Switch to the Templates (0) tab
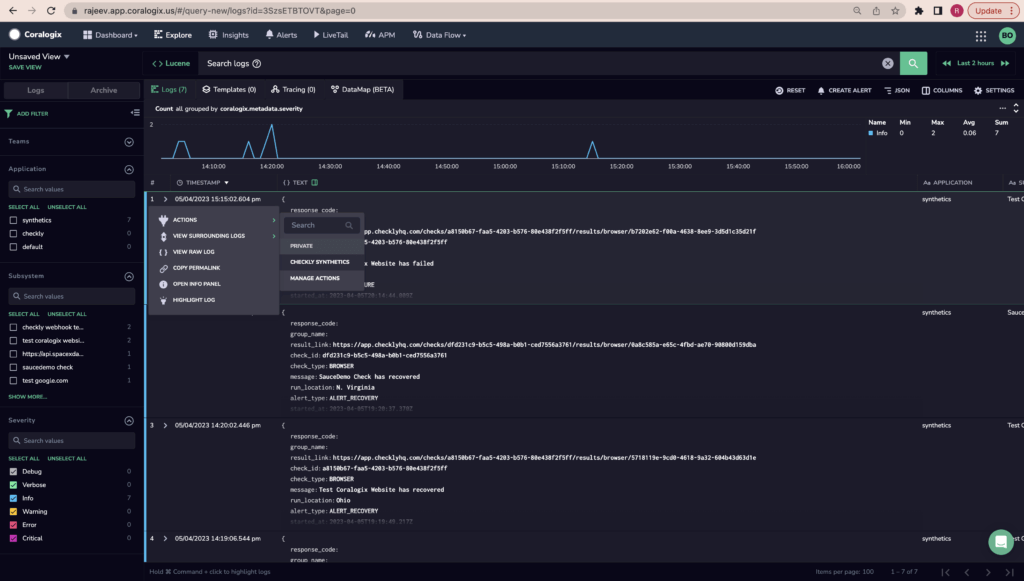The height and width of the screenshot is (581, 1024). 229,89
